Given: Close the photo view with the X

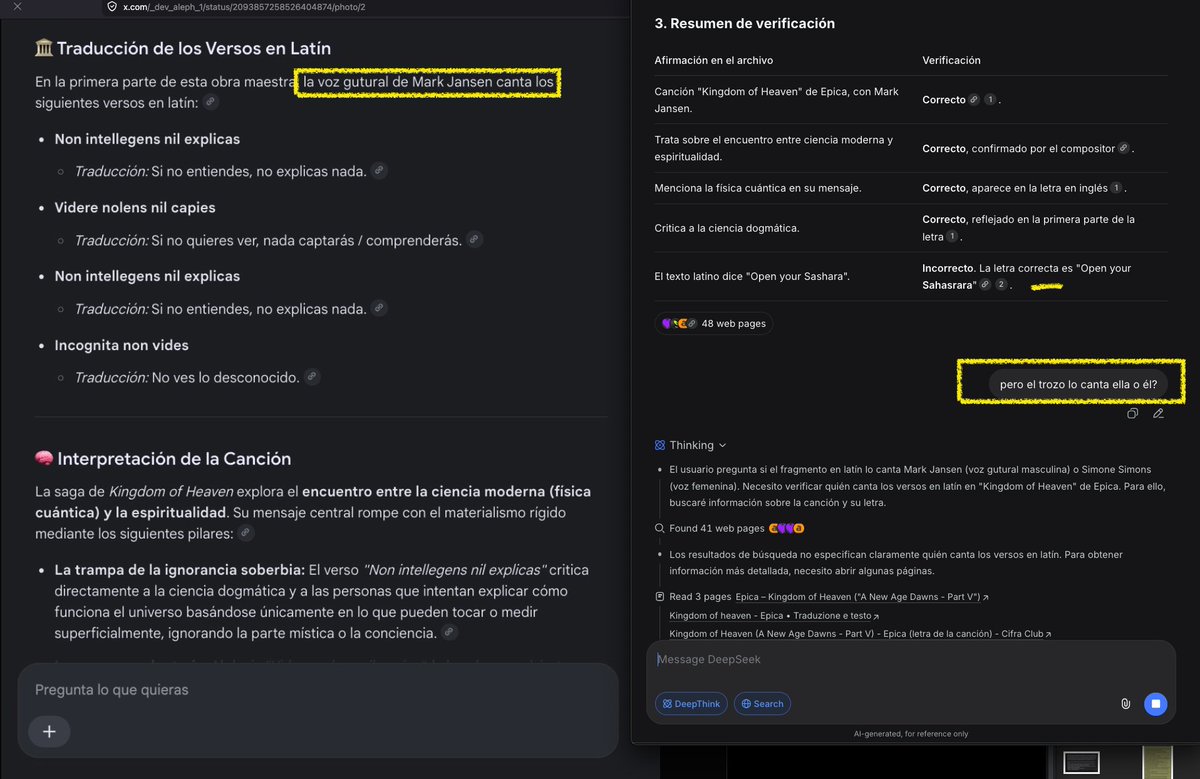Looking at the screenshot, I should tap(17, 7).
